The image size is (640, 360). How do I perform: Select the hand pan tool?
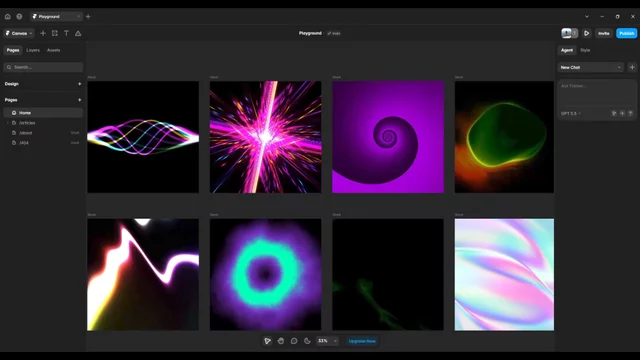pos(281,341)
